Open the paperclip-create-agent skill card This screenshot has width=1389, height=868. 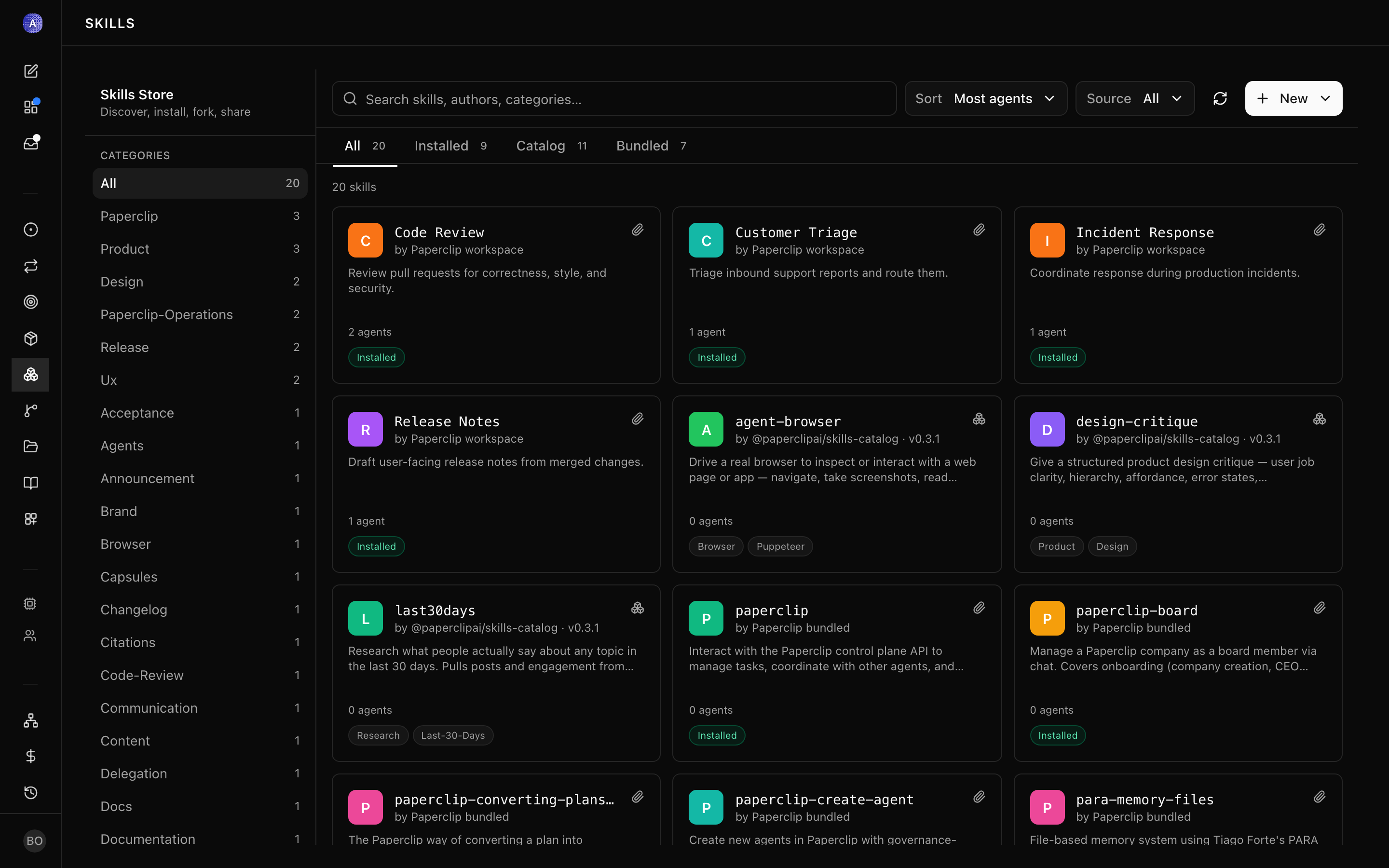(837, 810)
